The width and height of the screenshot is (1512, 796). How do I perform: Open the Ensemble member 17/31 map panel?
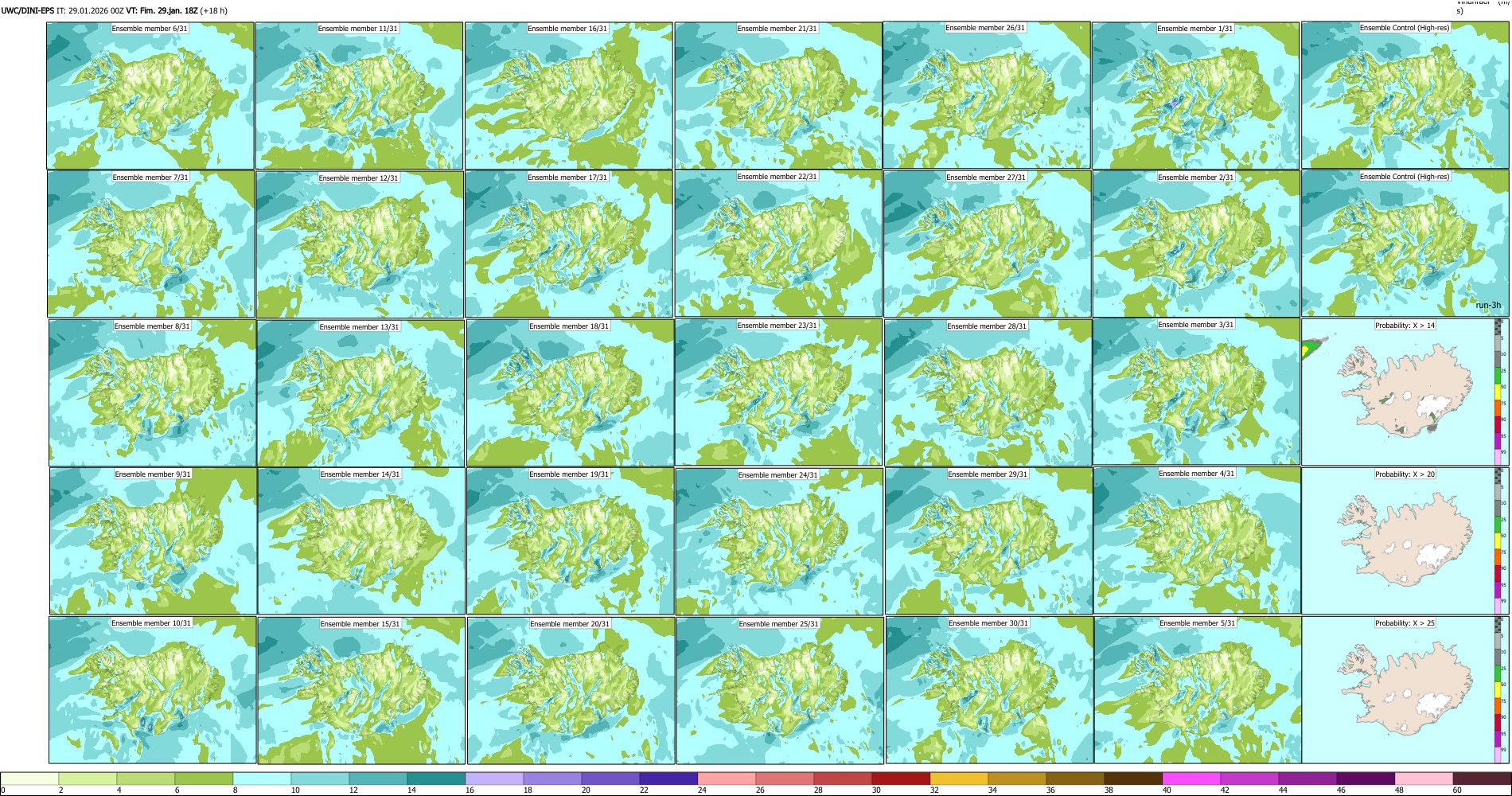569,244
